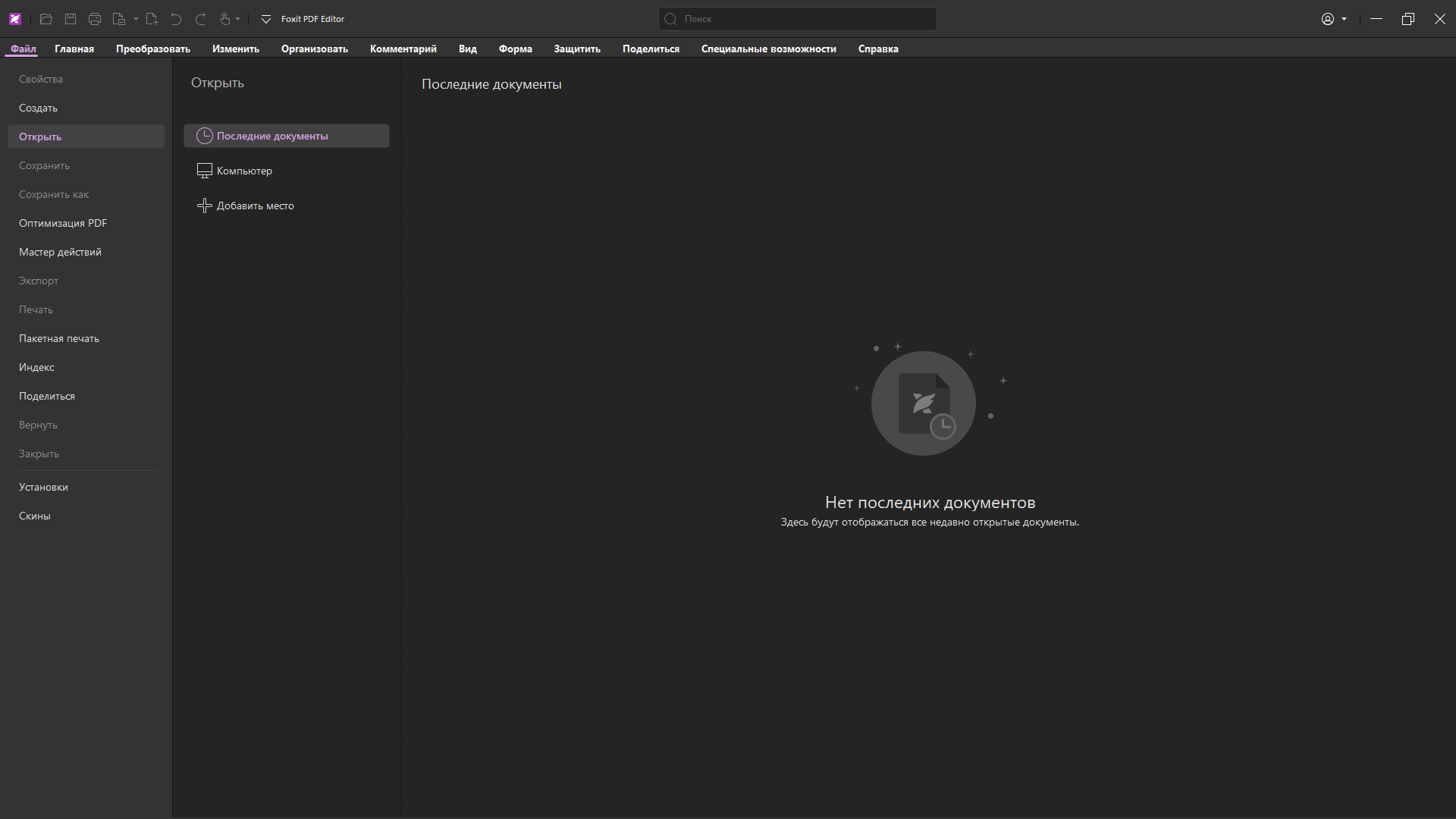
Task: Click the create-from-file page icon in quick toolbar
Action: click(x=119, y=19)
